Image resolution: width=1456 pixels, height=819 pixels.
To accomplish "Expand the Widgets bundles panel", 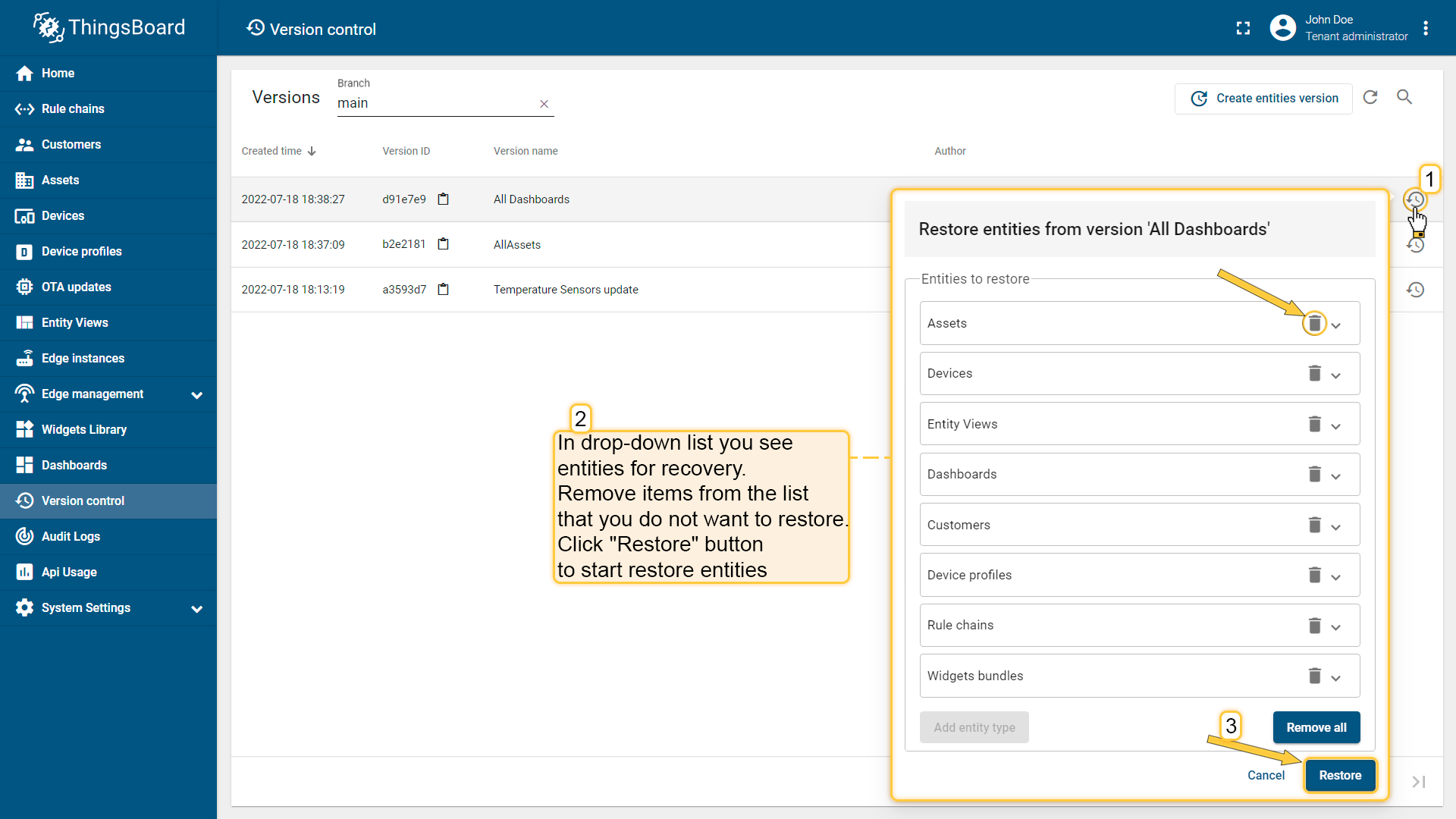I will (1336, 678).
